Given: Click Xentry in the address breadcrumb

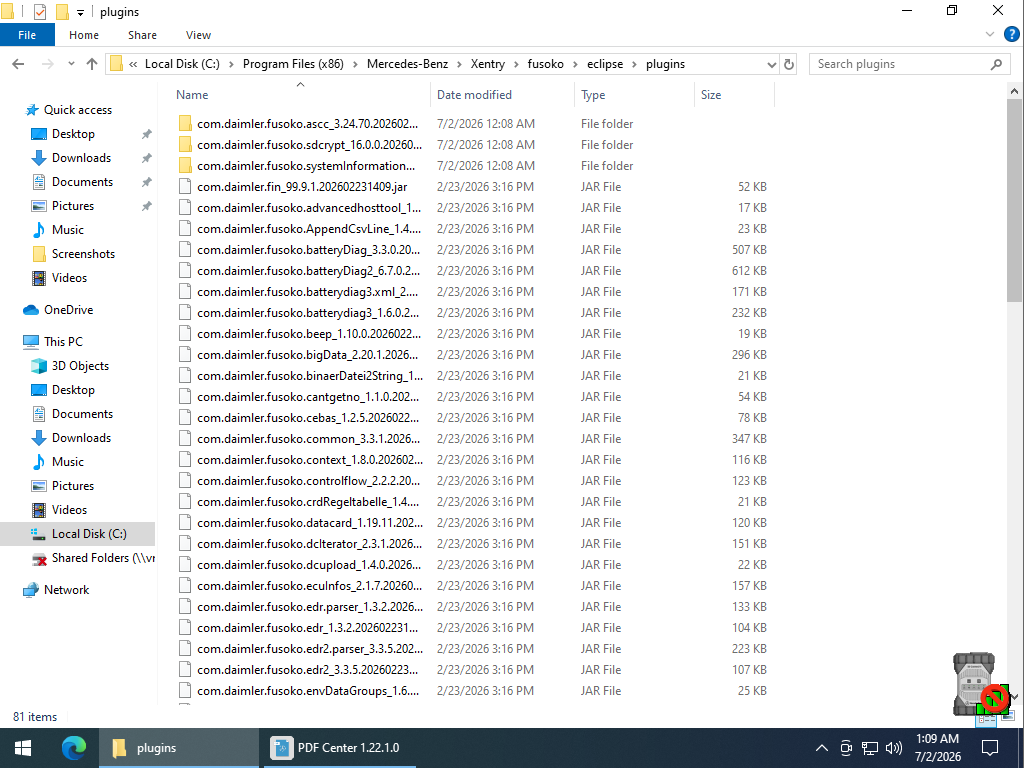Looking at the screenshot, I should click(x=487, y=64).
